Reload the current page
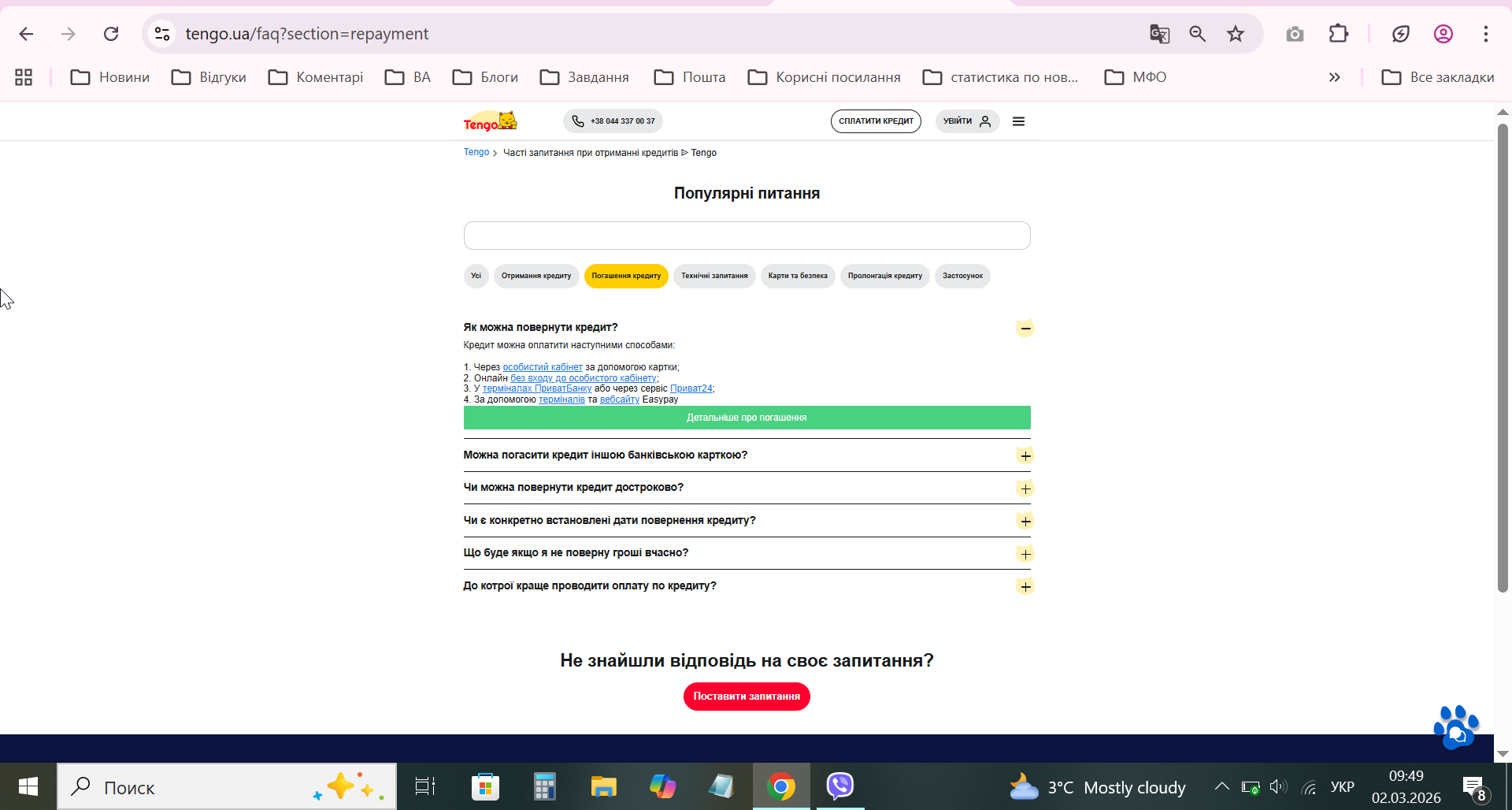The width and height of the screenshot is (1512, 810). point(111,34)
